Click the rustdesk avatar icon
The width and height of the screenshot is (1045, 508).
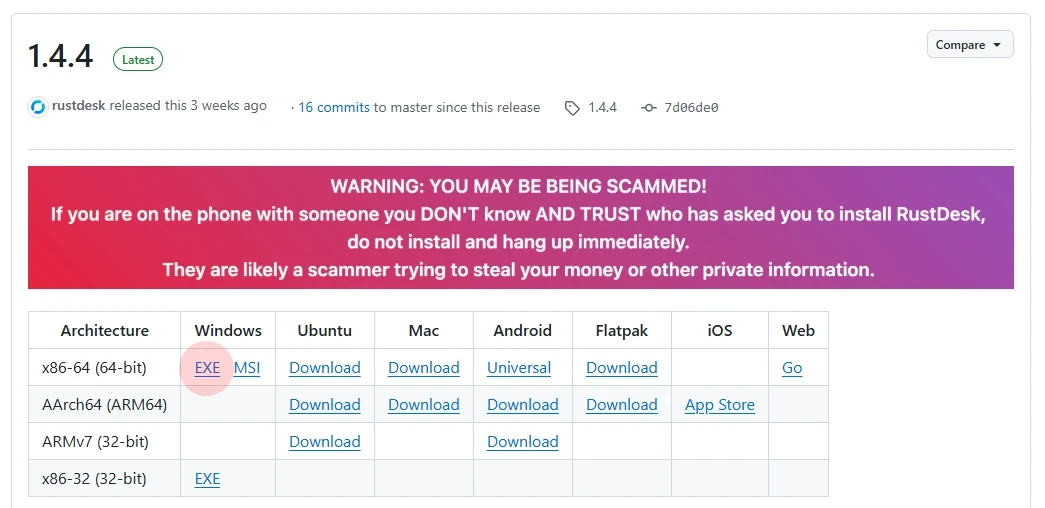click(38, 107)
